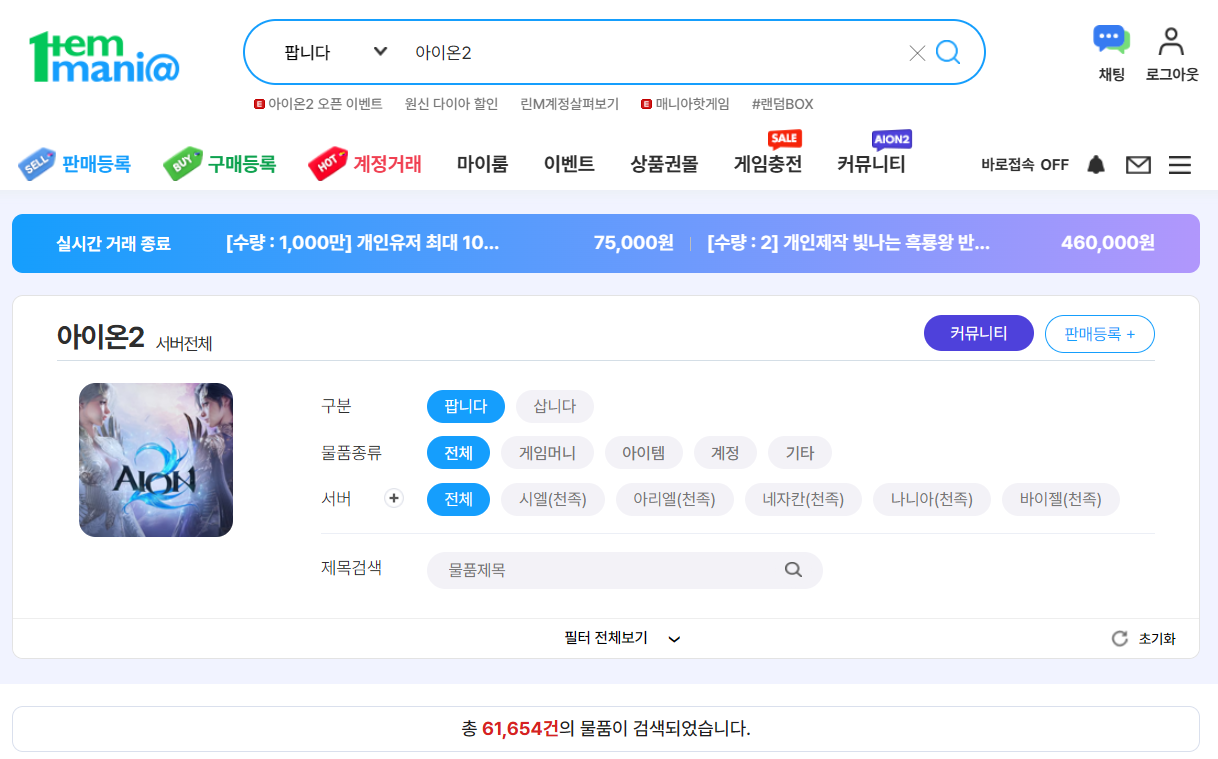Open the hamburger menu icon
The image size is (1218, 759).
(1180, 165)
